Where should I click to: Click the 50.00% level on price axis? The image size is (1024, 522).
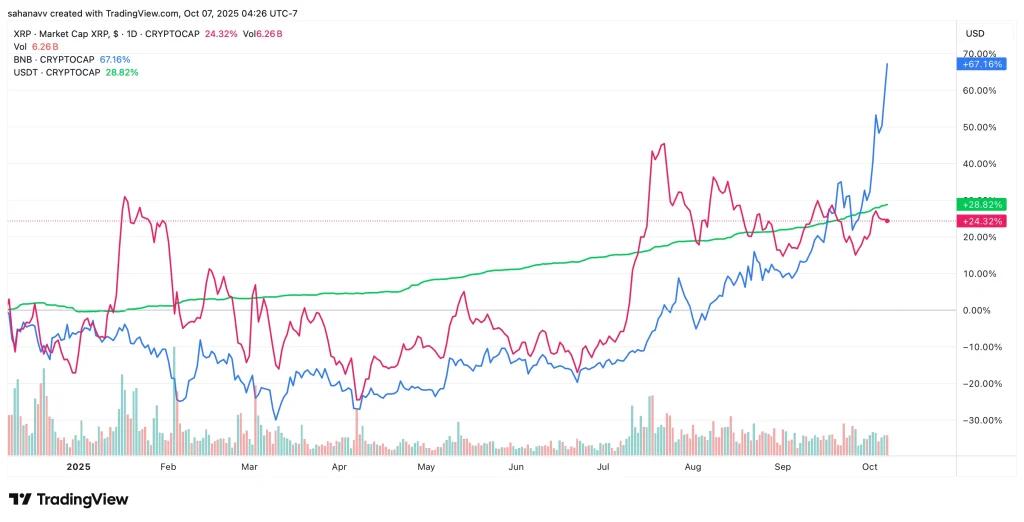(977, 127)
